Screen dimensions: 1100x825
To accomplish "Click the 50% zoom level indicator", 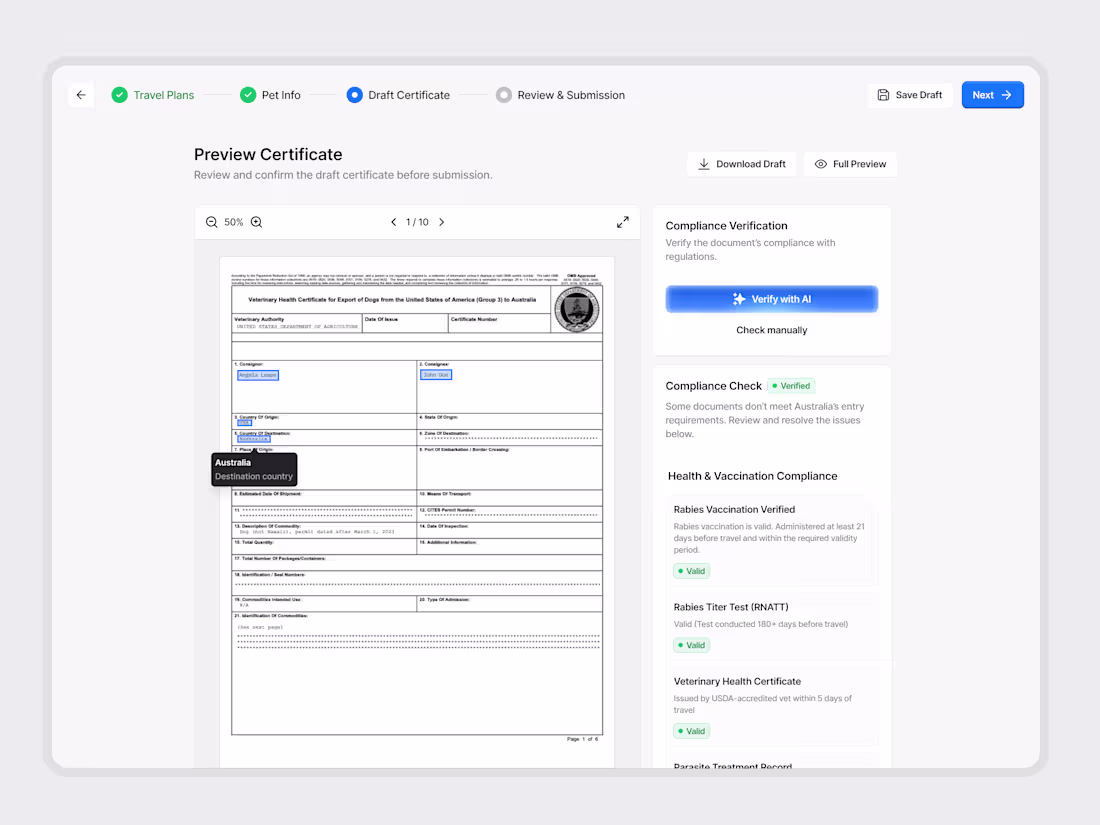I will click(233, 222).
